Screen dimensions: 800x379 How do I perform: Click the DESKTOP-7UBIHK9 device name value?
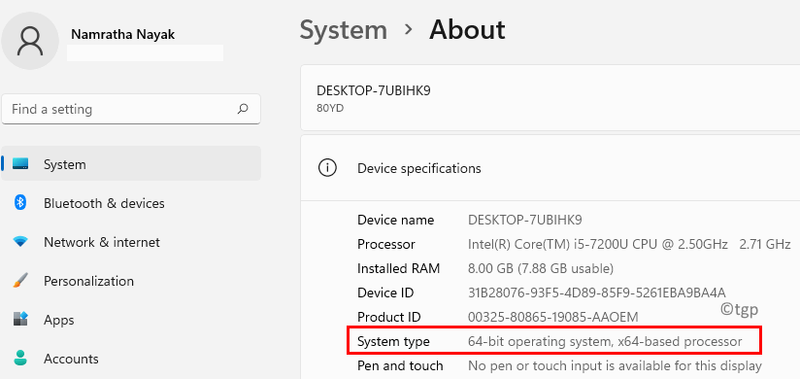click(x=525, y=220)
